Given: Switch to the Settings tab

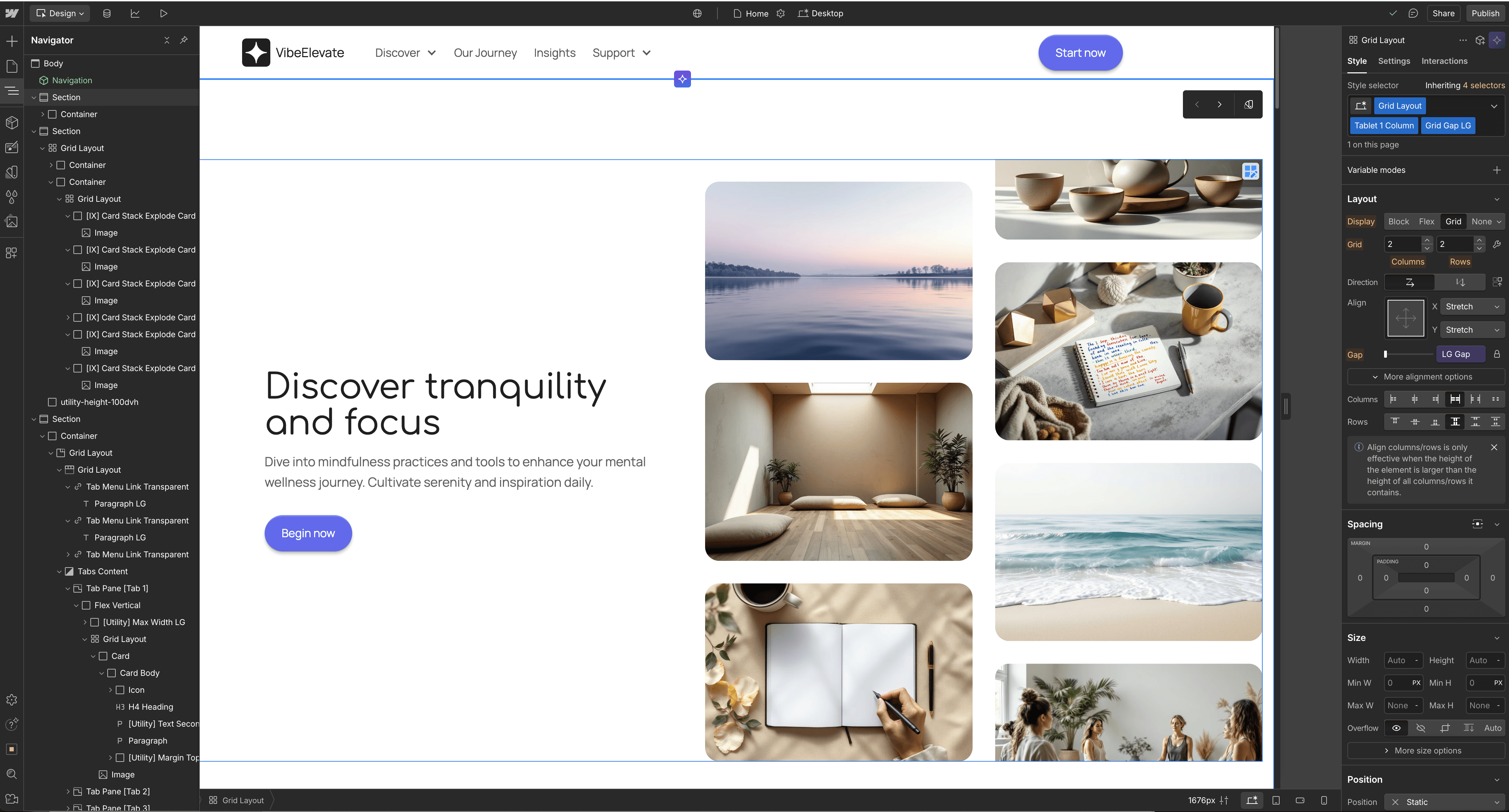Looking at the screenshot, I should [x=1394, y=61].
